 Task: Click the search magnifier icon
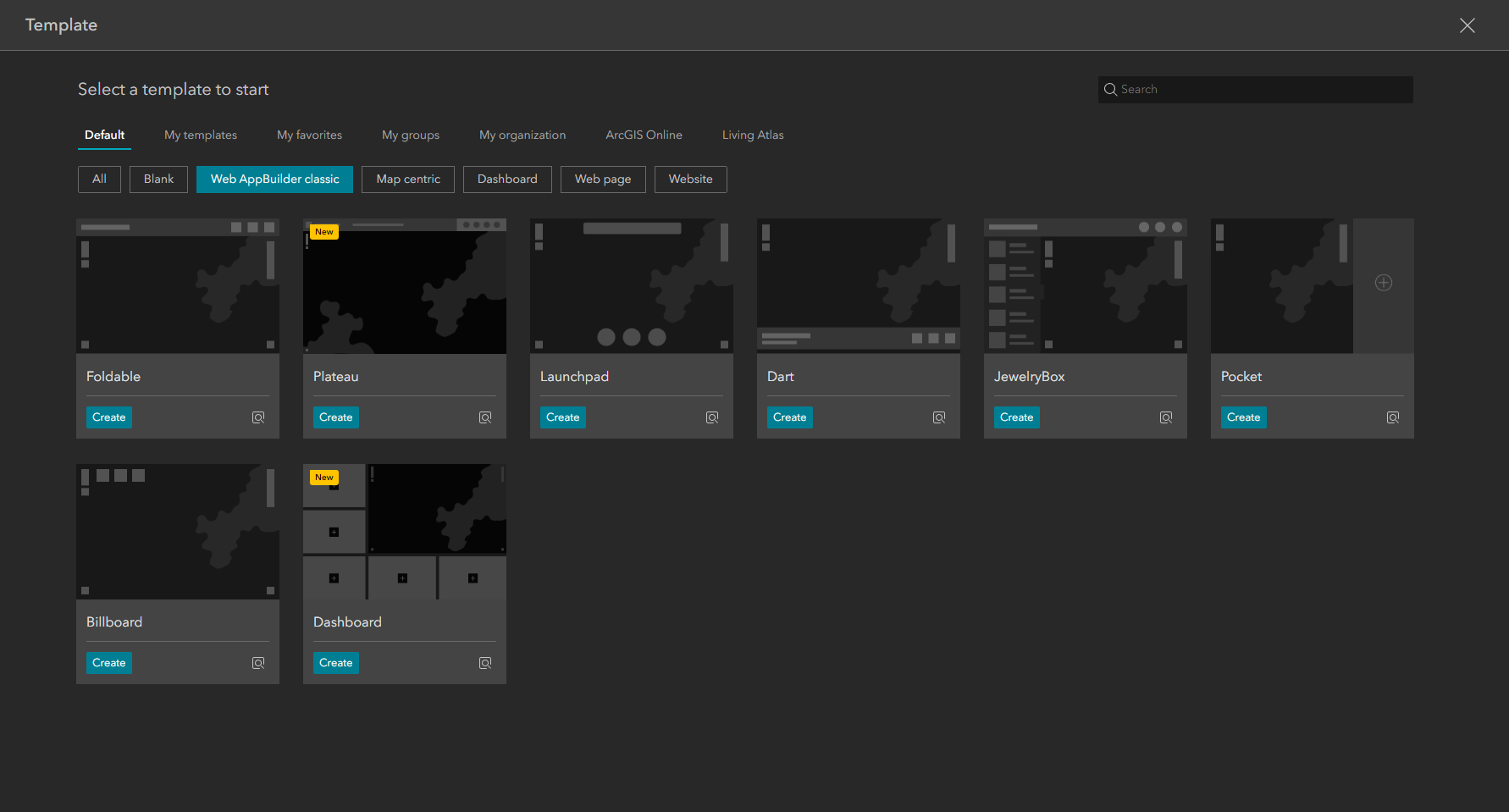point(1110,89)
